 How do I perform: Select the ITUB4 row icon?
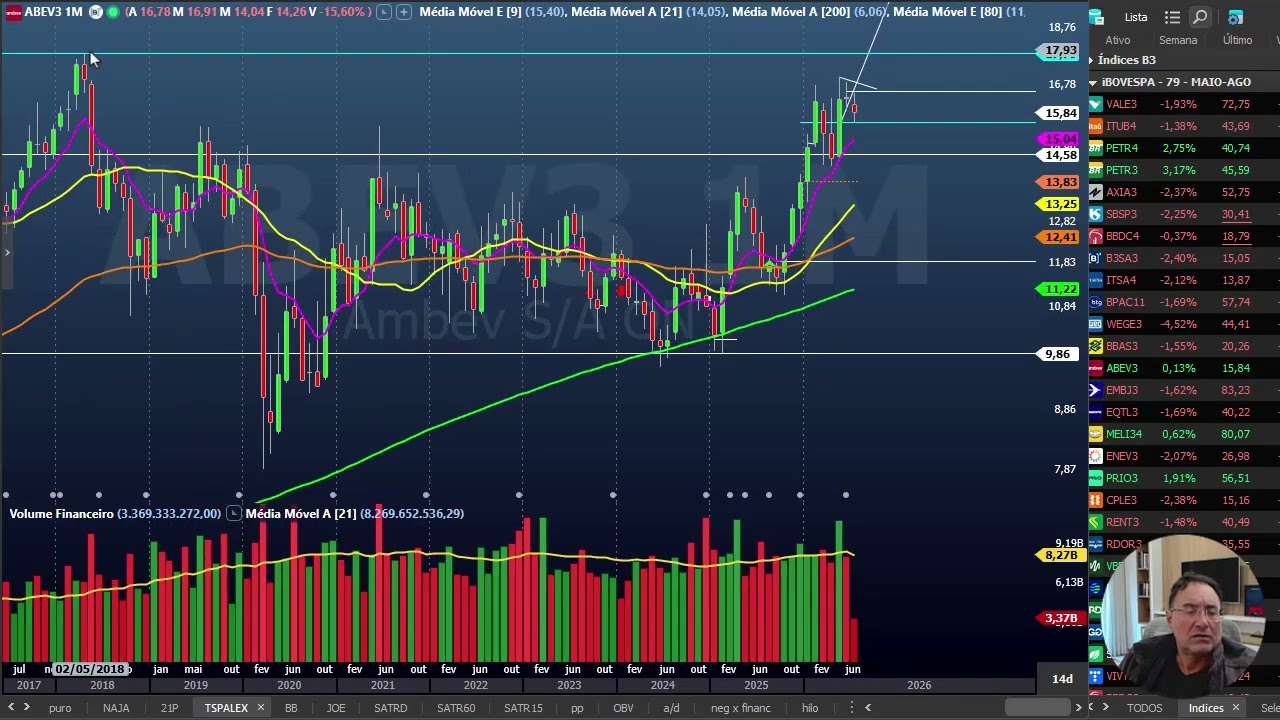1096,126
